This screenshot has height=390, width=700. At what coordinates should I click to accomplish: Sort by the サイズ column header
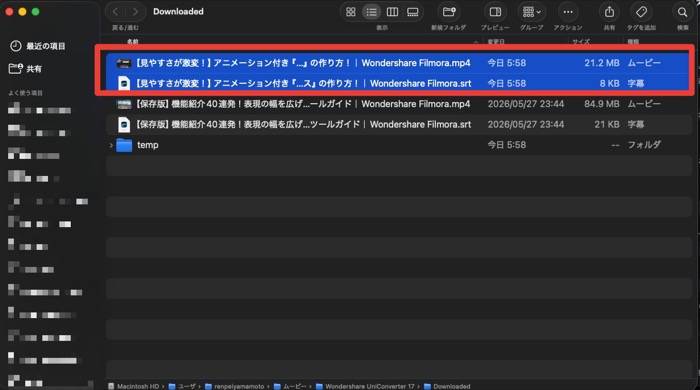(x=581, y=41)
